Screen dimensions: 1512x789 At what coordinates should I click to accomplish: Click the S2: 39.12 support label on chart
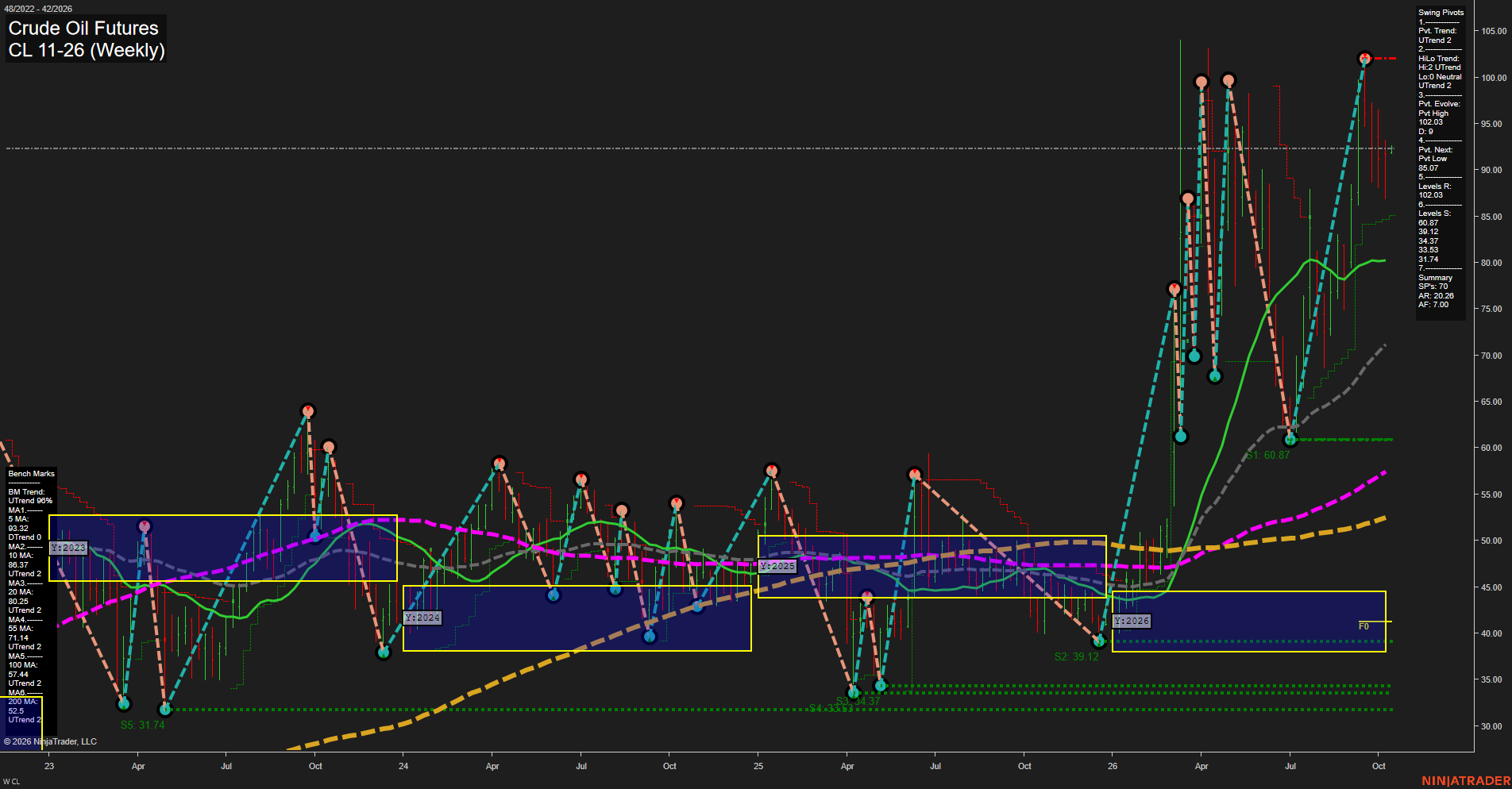[1076, 656]
